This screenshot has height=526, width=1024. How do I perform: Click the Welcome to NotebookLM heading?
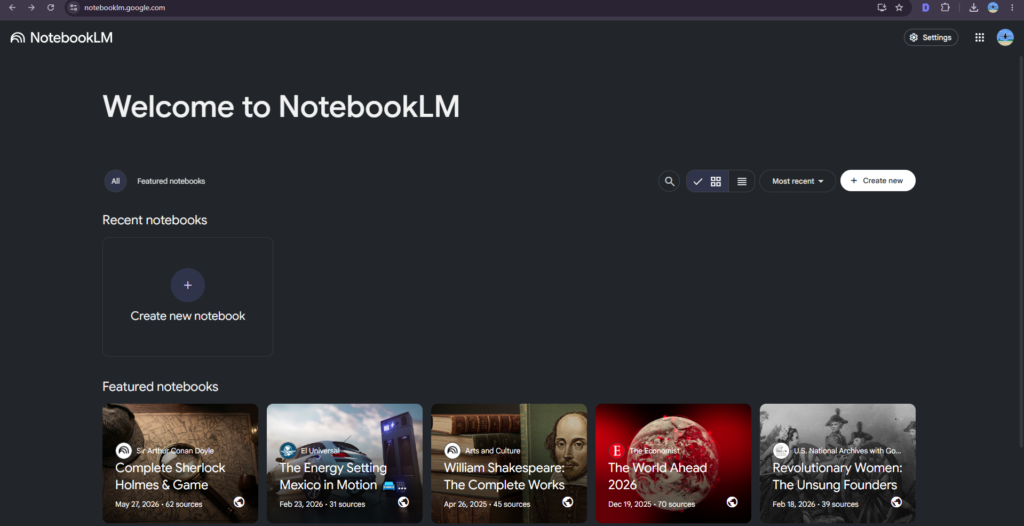click(x=281, y=107)
